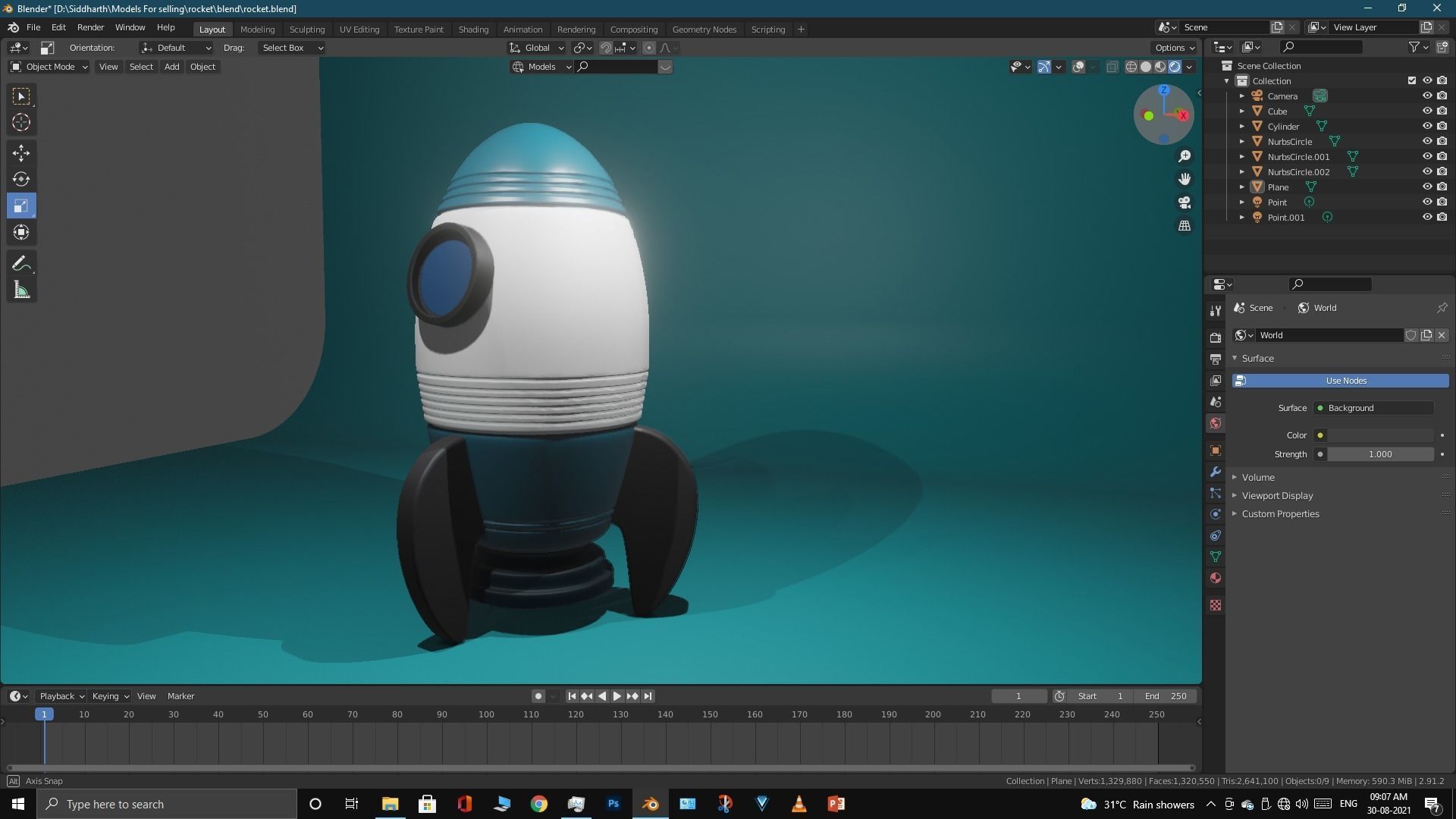
Task: Uncheck the Collection exclude checkbox
Action: (x=1411, y=81)
